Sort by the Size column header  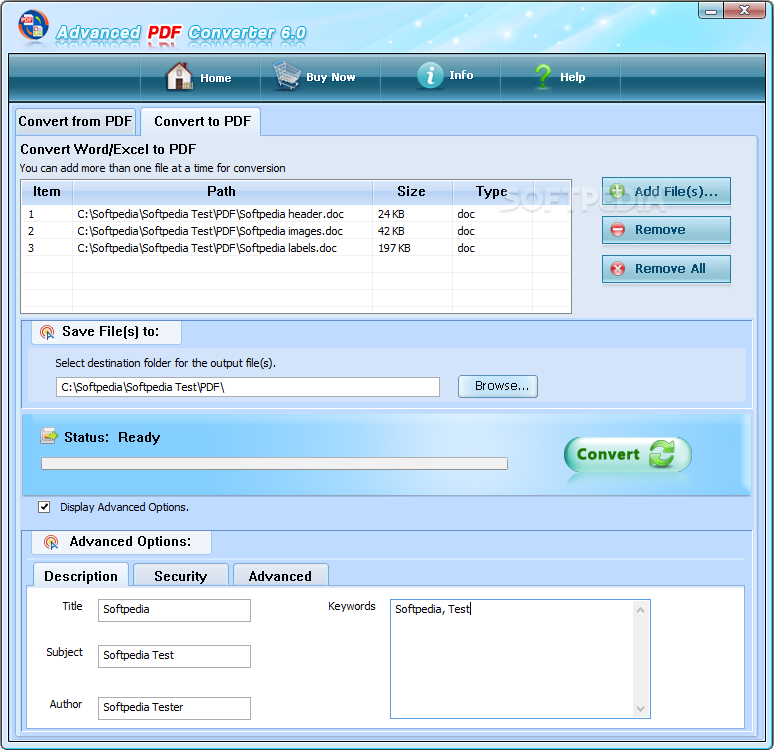(x=412, y=192)
